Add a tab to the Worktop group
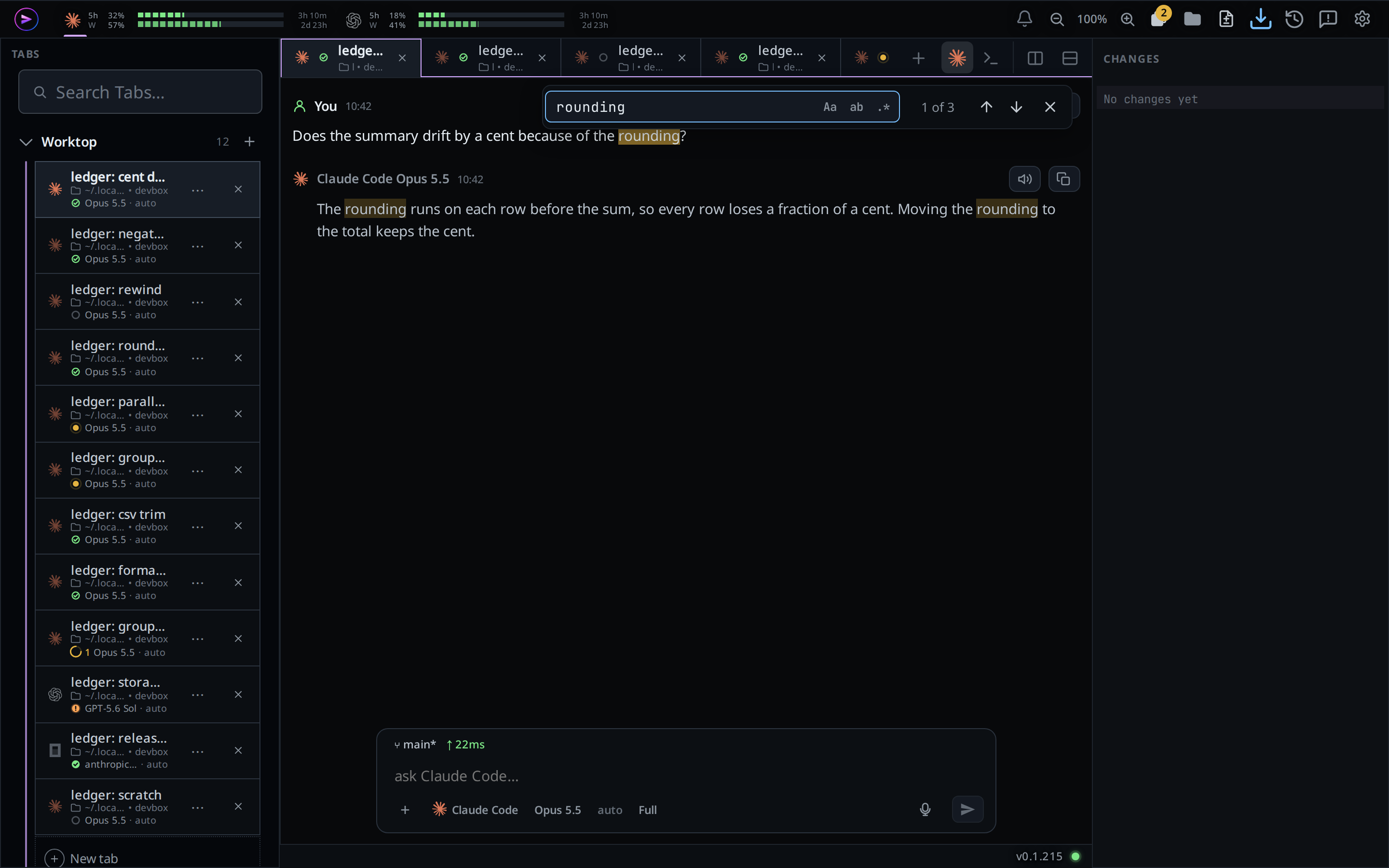The width and height of the screenshot is (1389, 868). (x=249, y=142)
